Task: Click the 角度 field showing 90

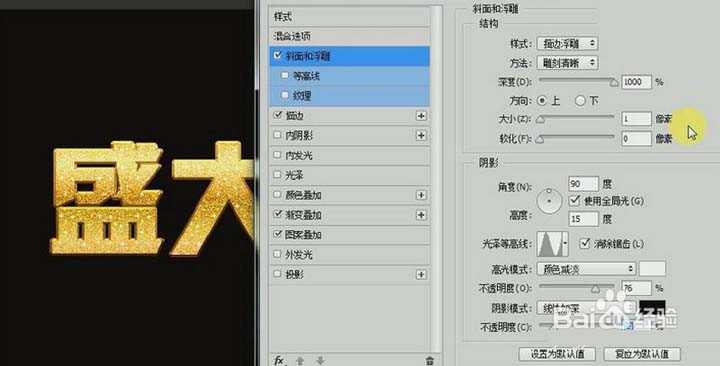Action: (583, 184)
